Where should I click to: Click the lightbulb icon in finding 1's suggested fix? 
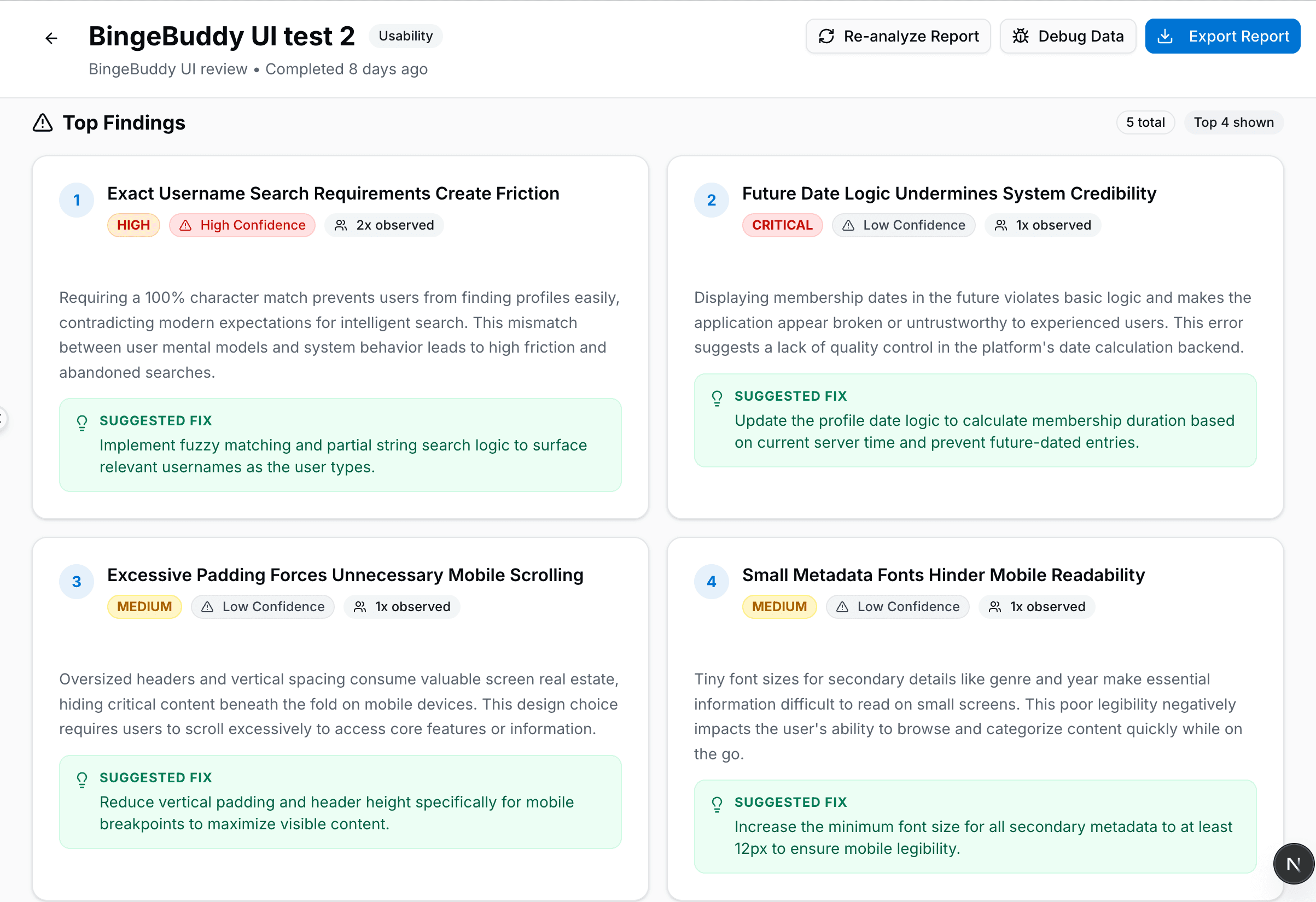coord(82,423)
